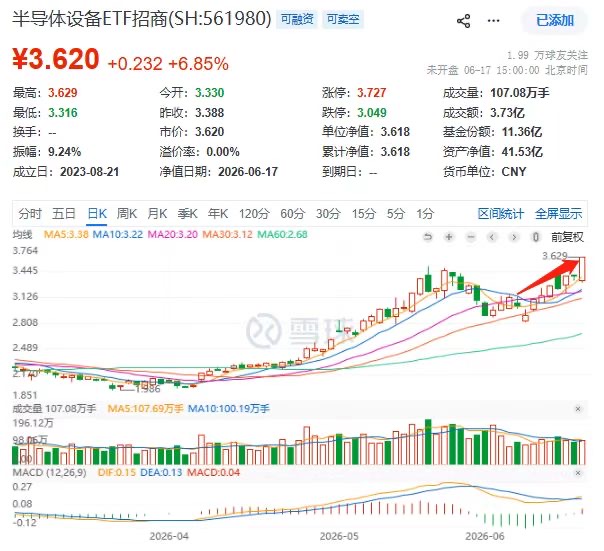Close the 成交量 volume indicator panel

tap(578, 409)
